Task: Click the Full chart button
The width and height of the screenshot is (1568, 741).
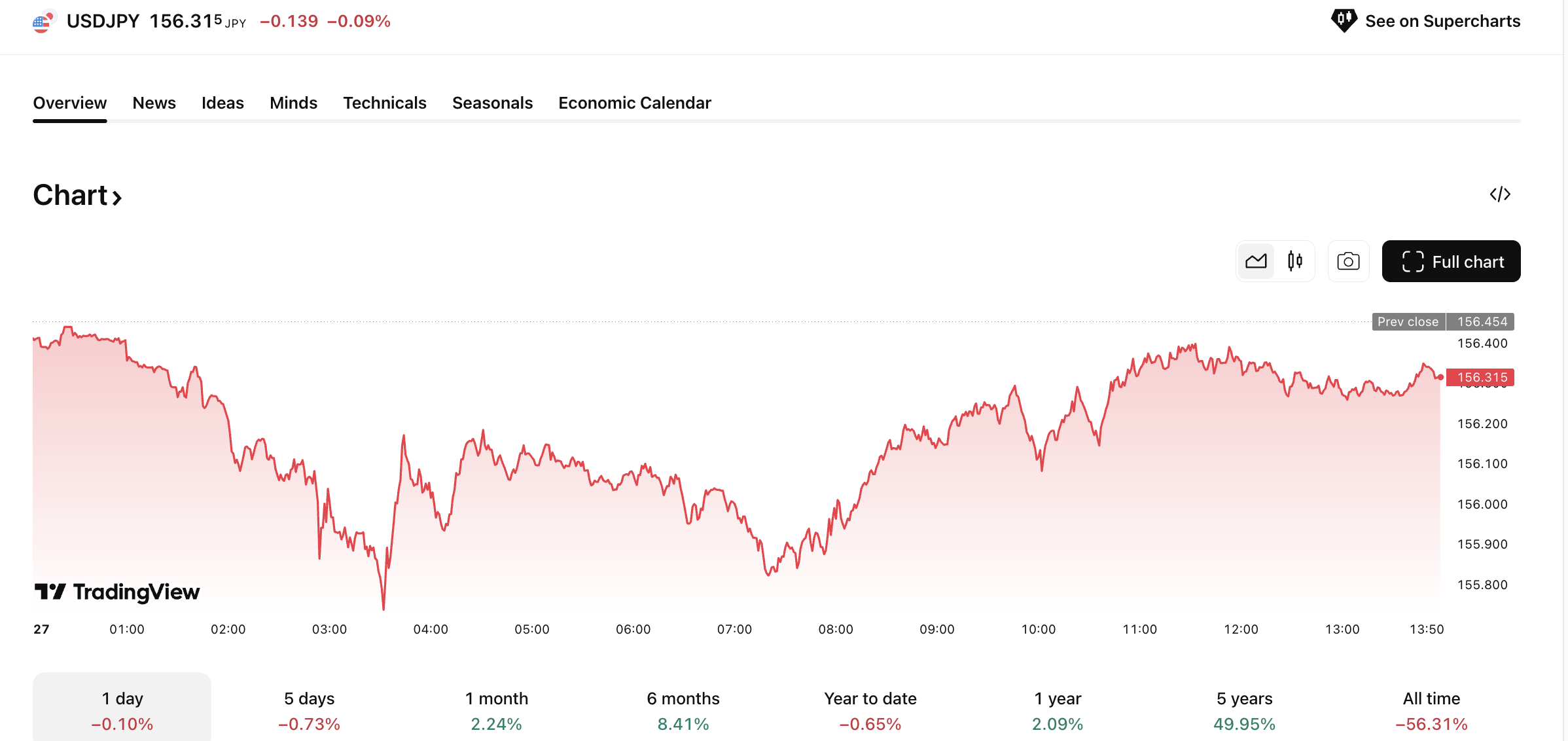Action: 1451,261
